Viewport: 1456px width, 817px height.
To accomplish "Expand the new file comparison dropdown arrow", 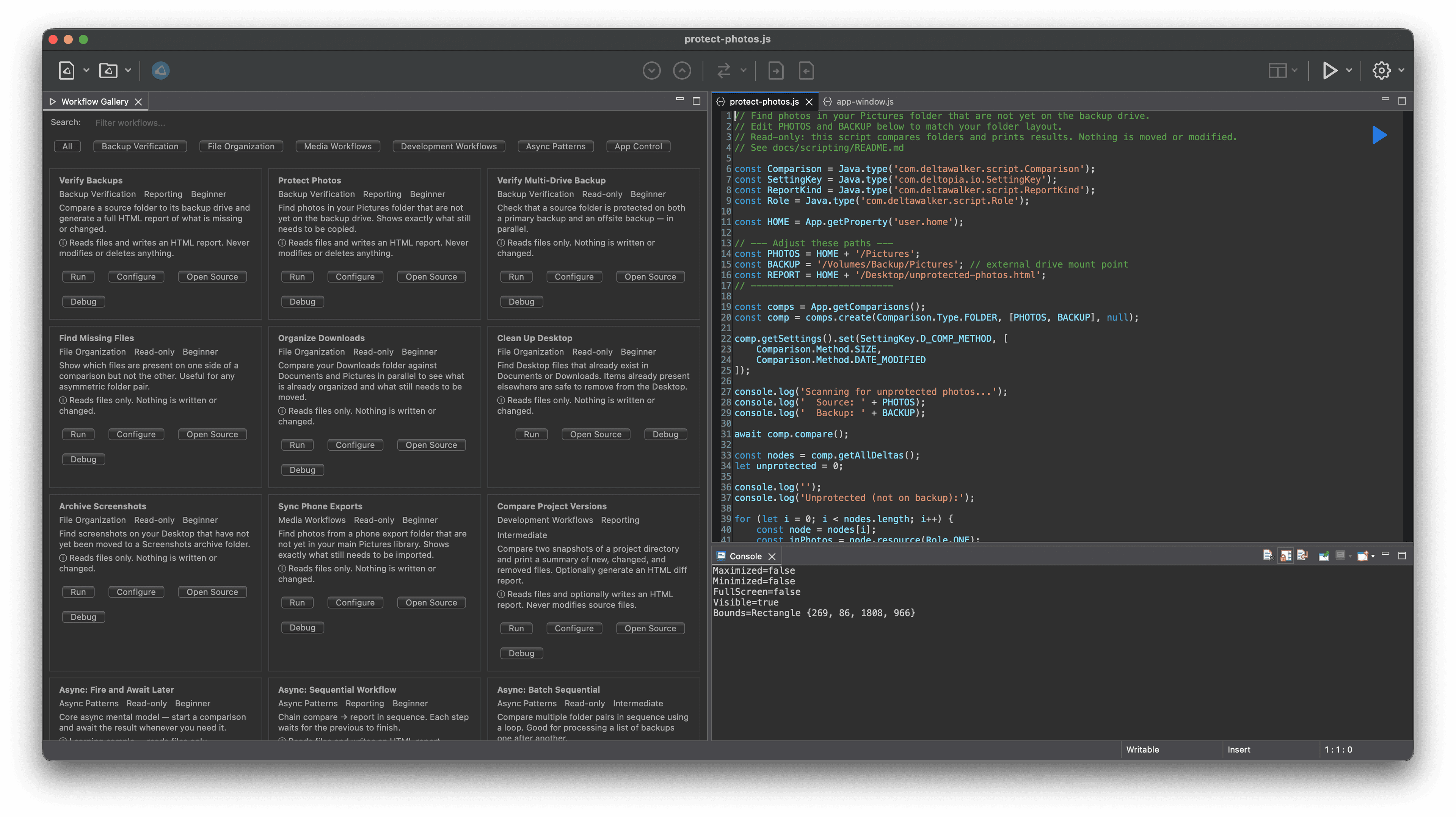I will (86, 71).
